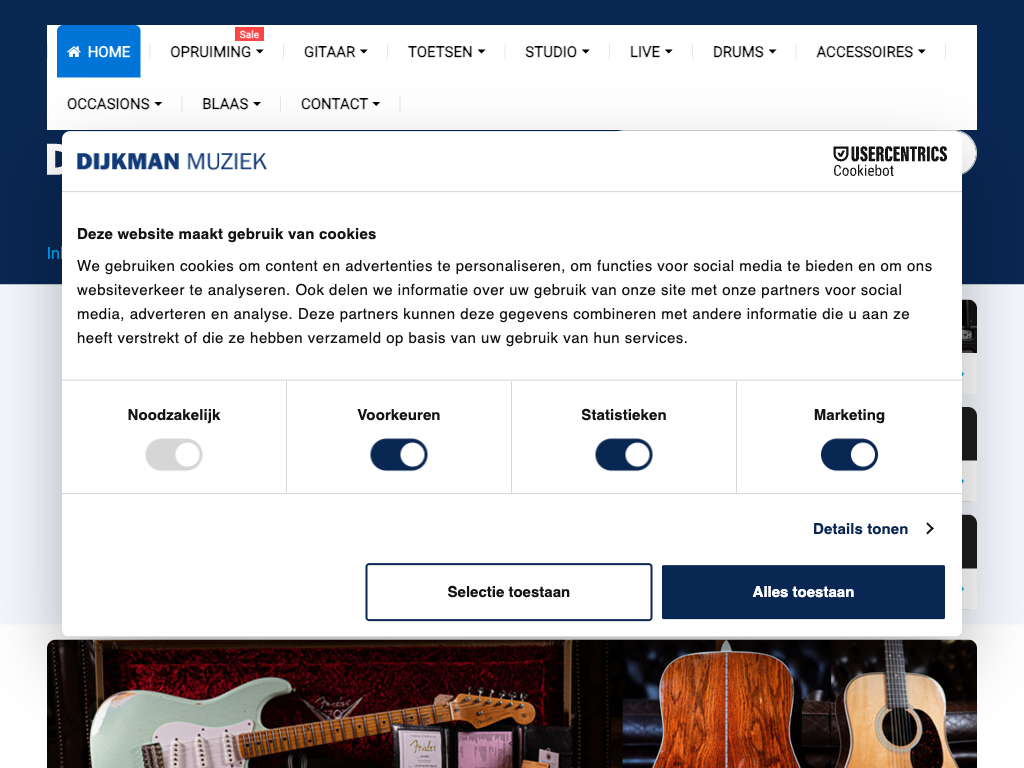Click the red Sale badge

tap(249, 35)
